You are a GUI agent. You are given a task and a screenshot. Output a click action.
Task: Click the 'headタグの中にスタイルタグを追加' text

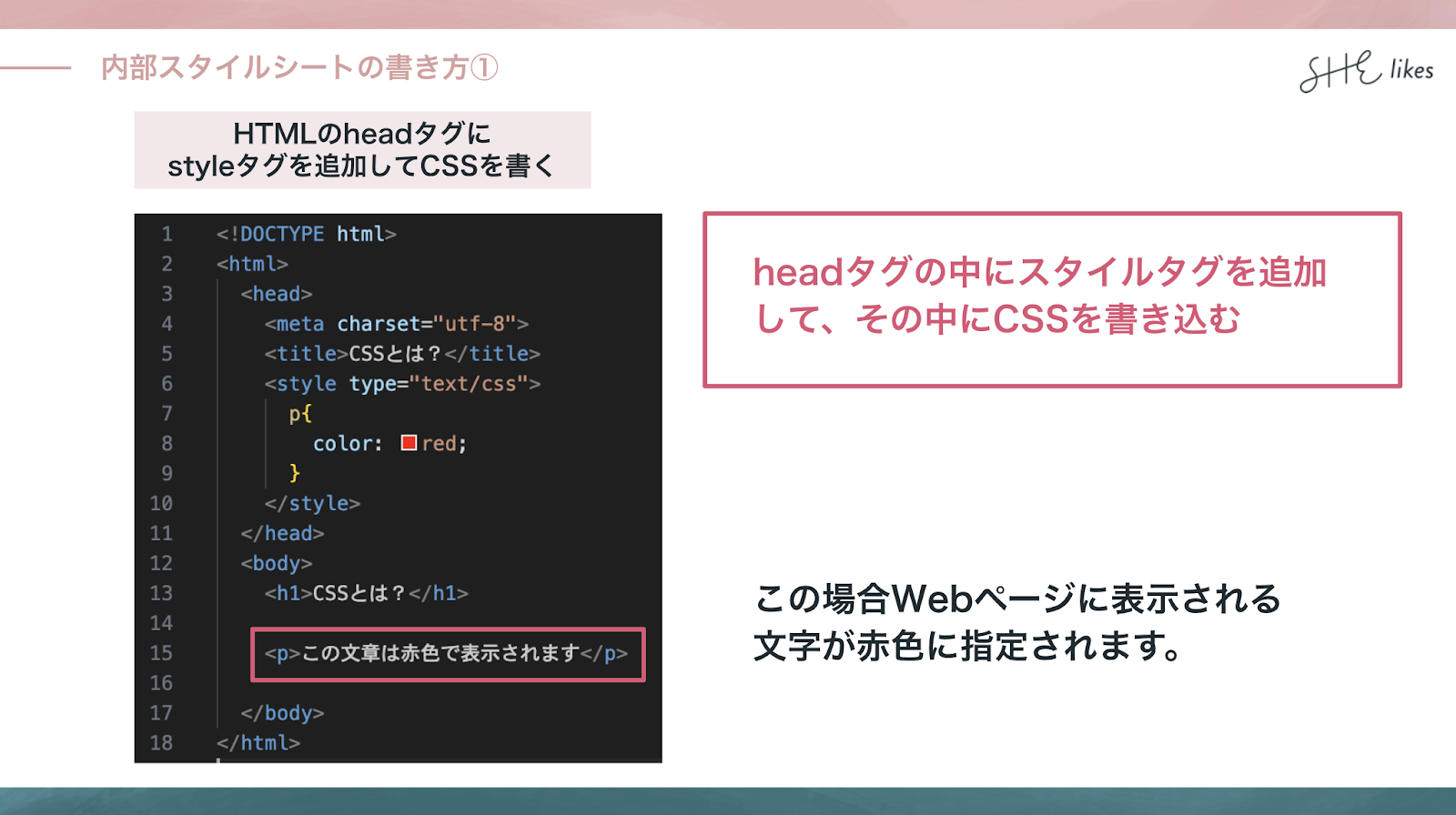click(1040, 272)
